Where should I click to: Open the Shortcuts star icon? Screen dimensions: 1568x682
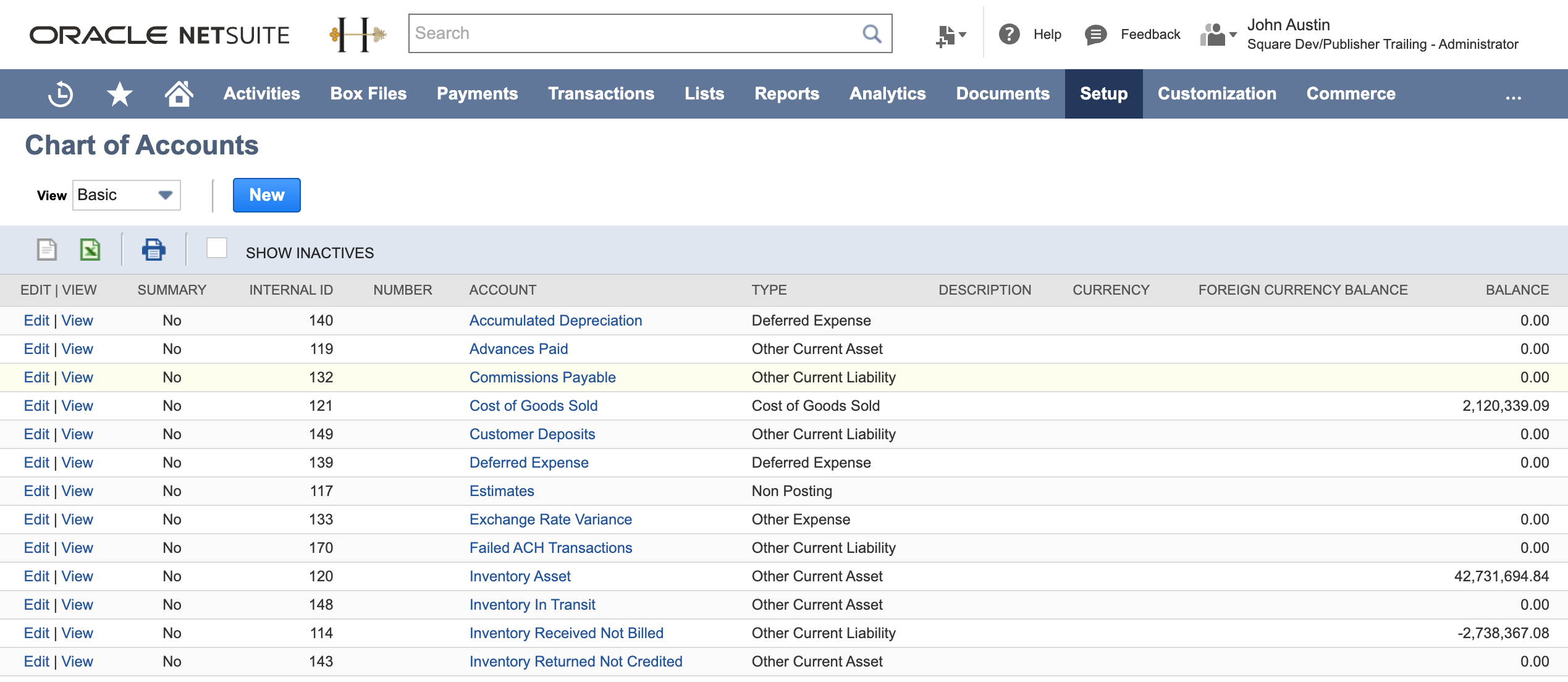pyautogui.click(x=119, y=94)
